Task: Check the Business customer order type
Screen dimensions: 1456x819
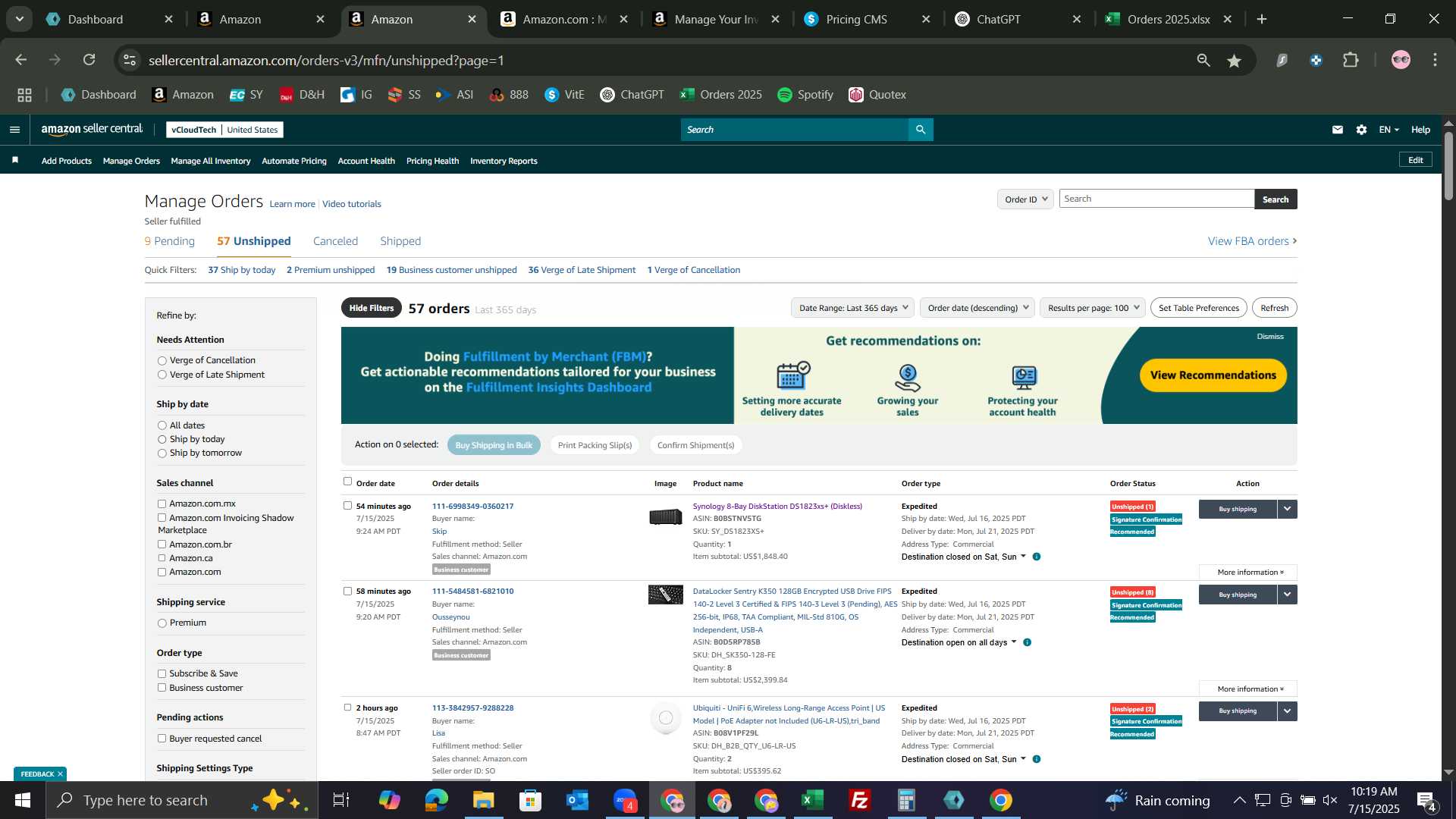Action: (162, 688)
